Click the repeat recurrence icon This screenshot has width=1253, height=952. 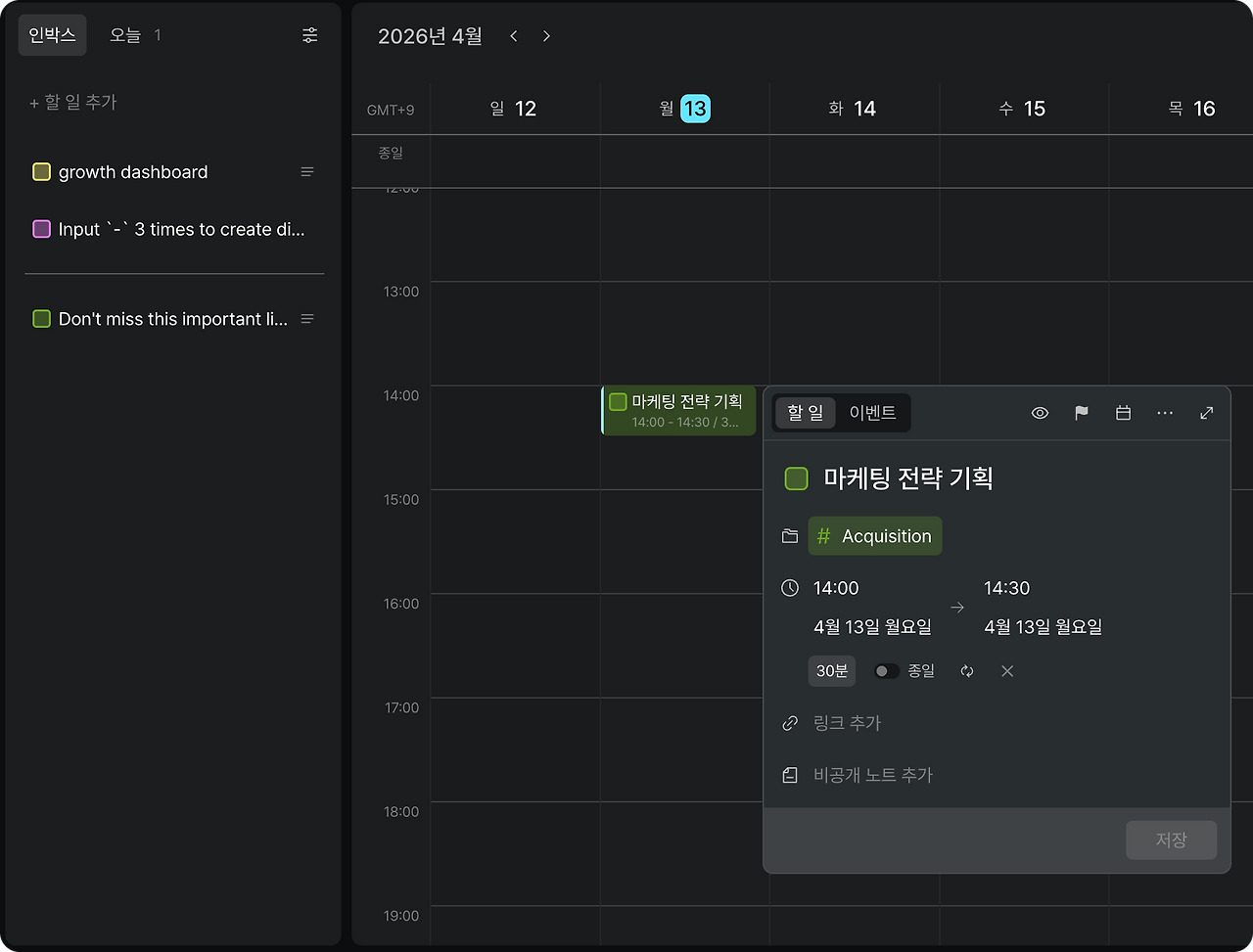pos(967,671)
